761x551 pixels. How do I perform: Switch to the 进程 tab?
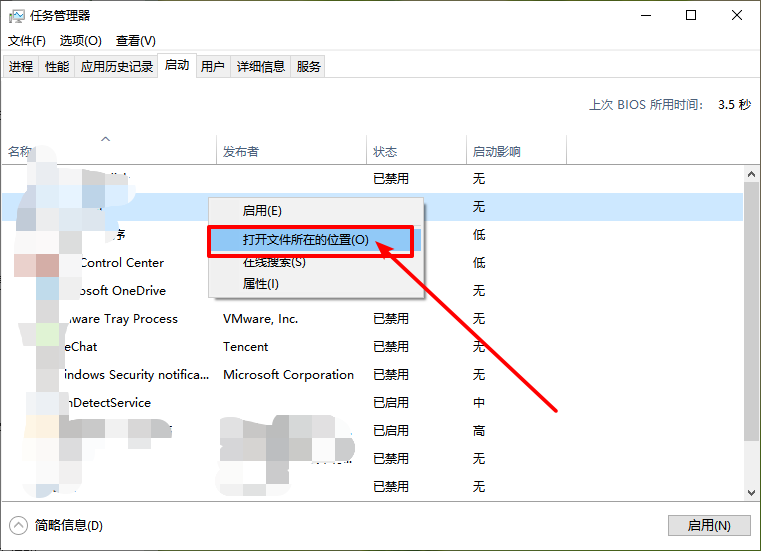pos(21,67)
